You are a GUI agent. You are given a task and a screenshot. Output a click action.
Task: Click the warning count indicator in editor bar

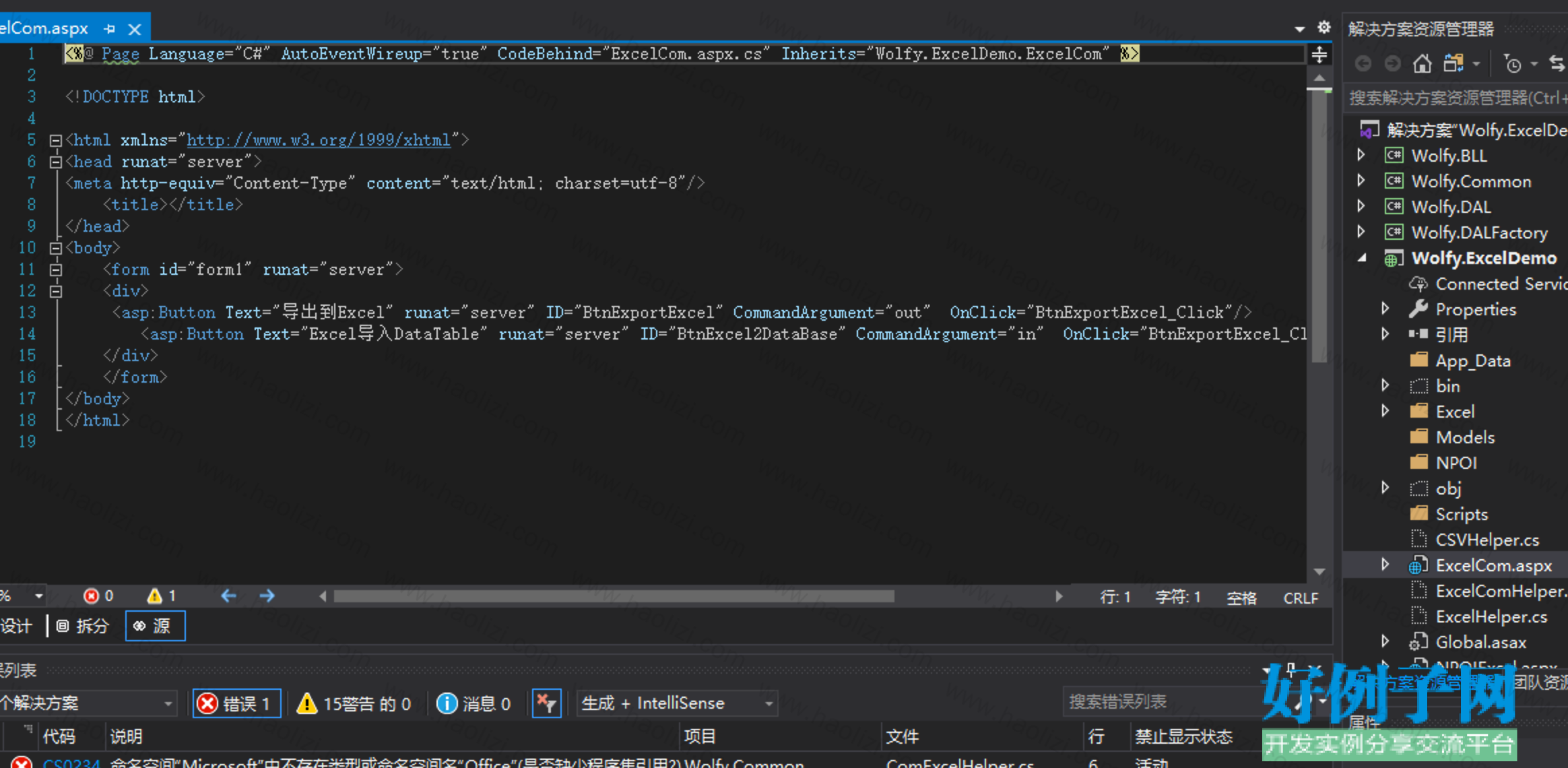click(x=162, y=596)
